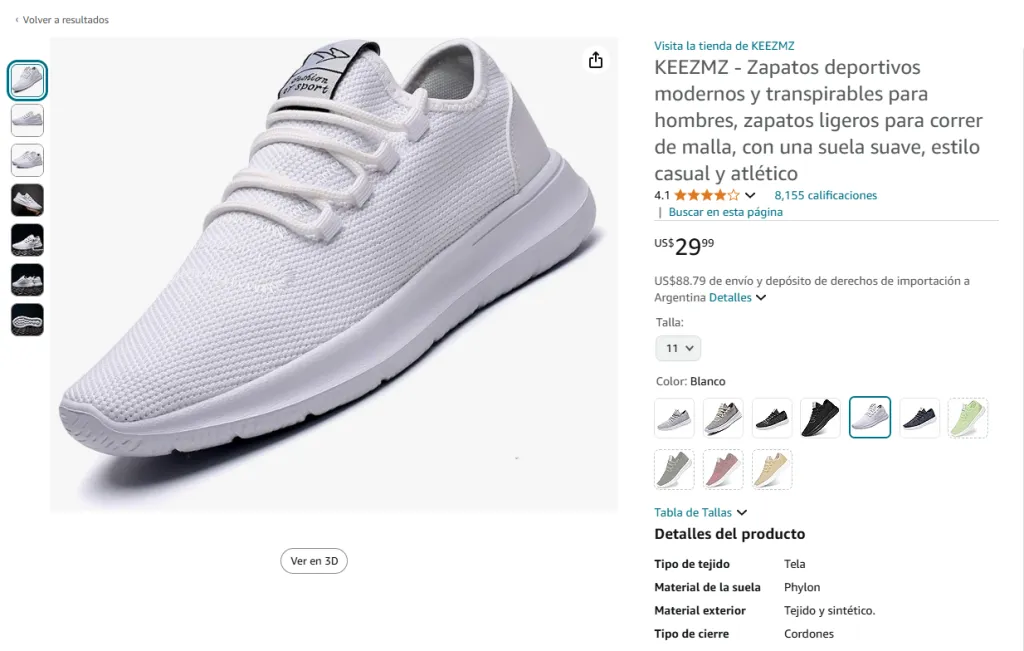Click the share icon on product image

pos(596,60)
